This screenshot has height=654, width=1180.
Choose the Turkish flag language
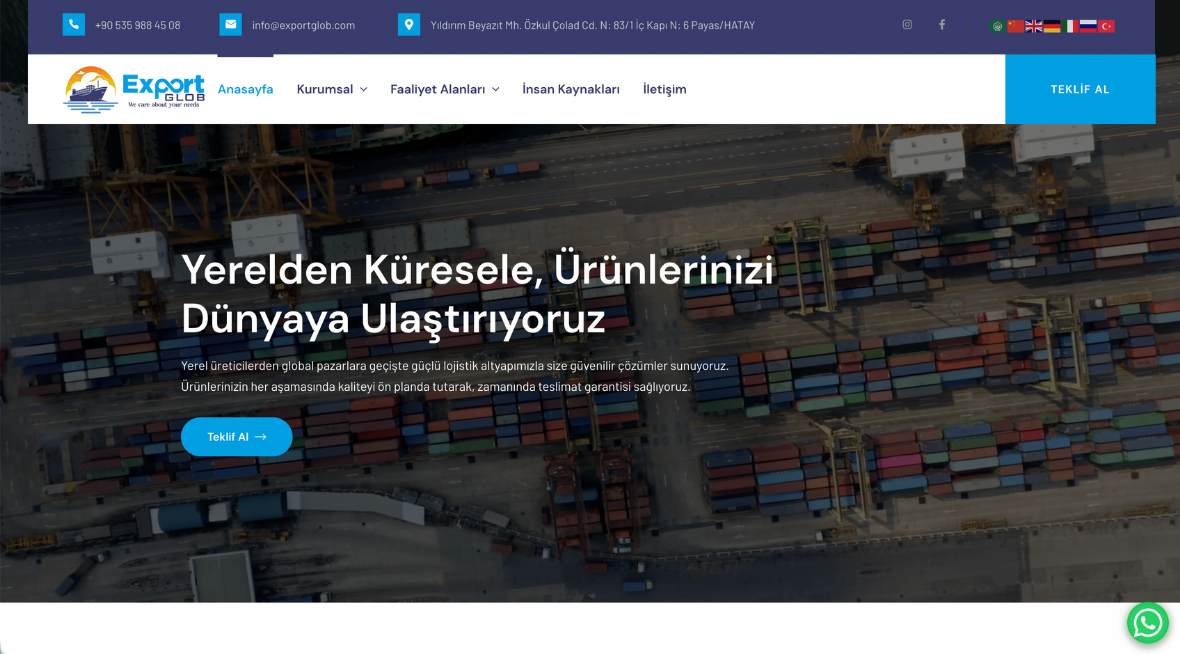coord(1106,26)
